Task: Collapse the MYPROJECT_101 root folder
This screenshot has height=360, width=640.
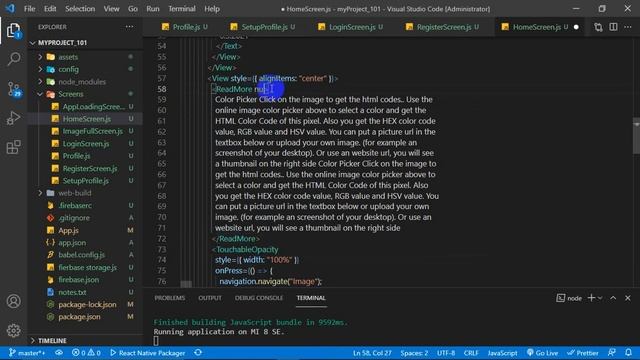Action: pos(33,43)
